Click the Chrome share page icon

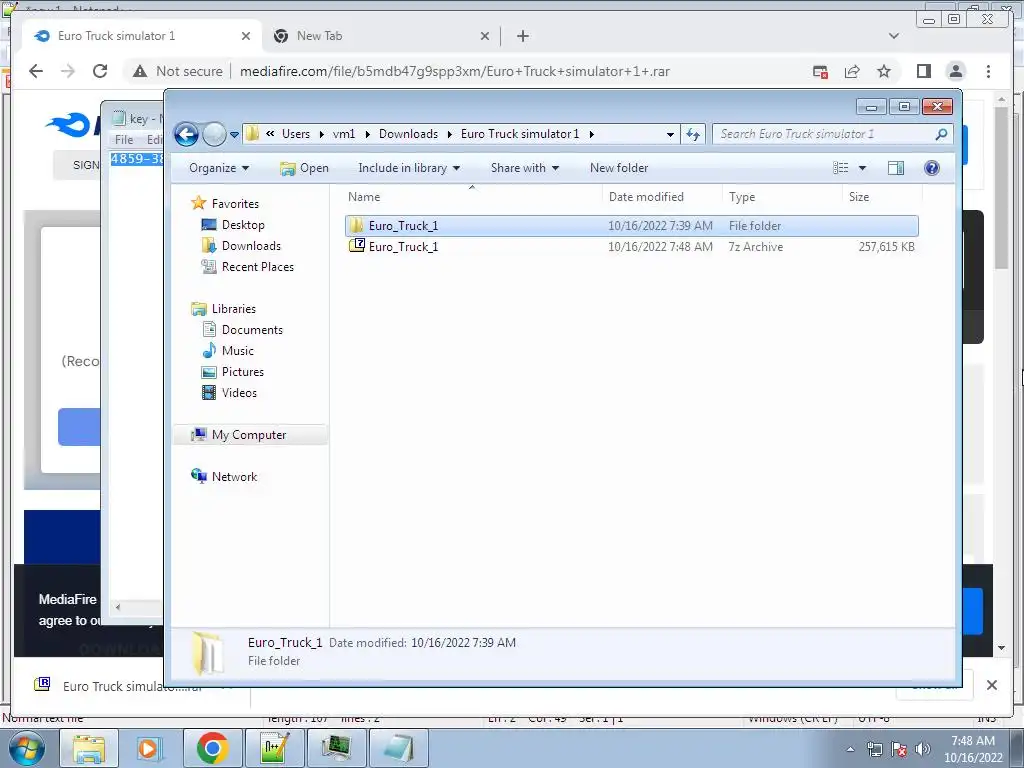(852, 71)
